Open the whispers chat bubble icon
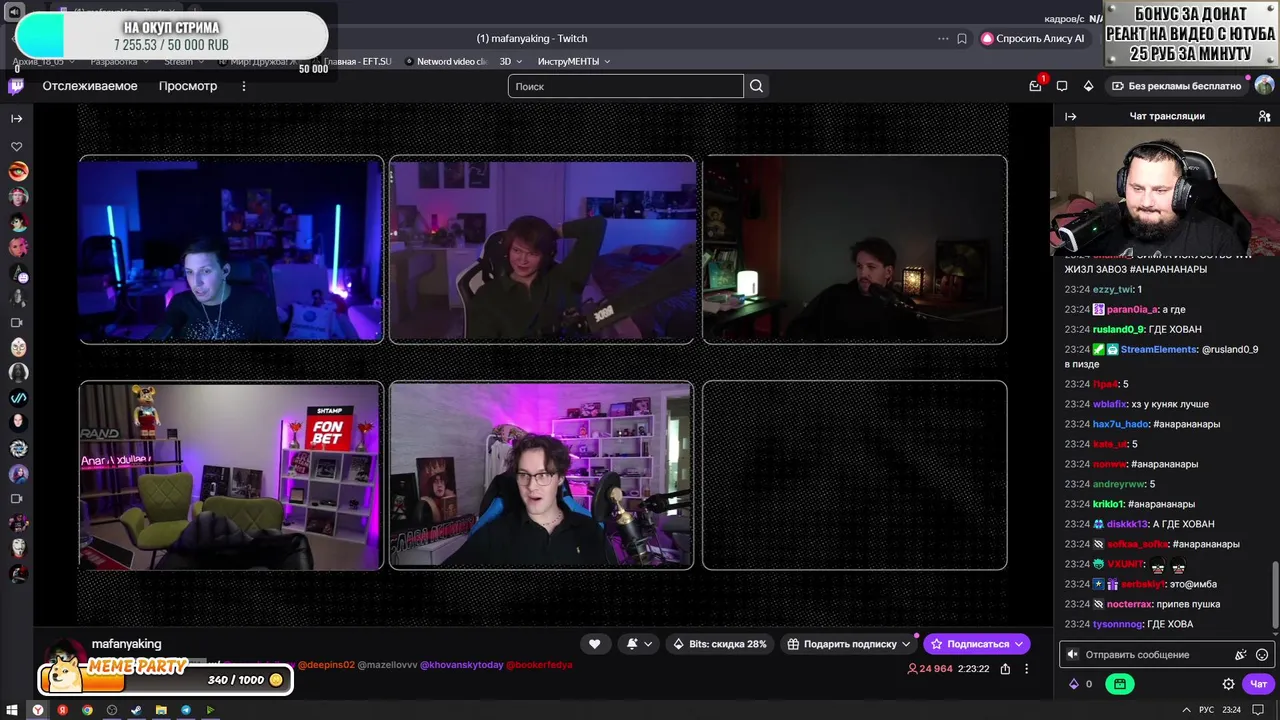 (1062, 86)
